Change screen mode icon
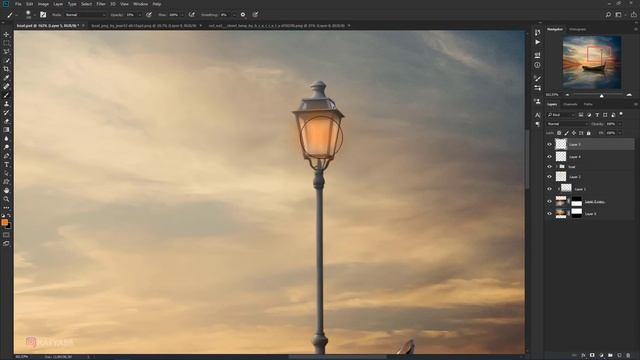640x360 pixels. tap(6, 243)
